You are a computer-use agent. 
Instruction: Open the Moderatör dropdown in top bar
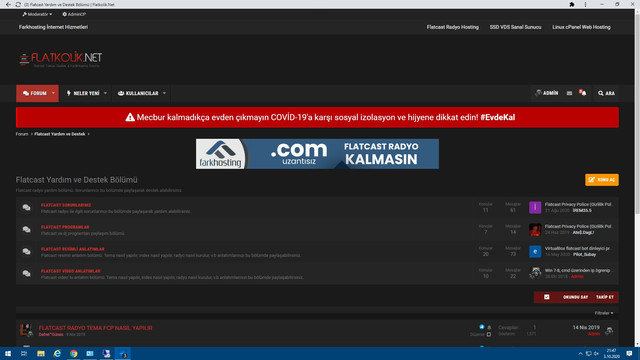37,14
